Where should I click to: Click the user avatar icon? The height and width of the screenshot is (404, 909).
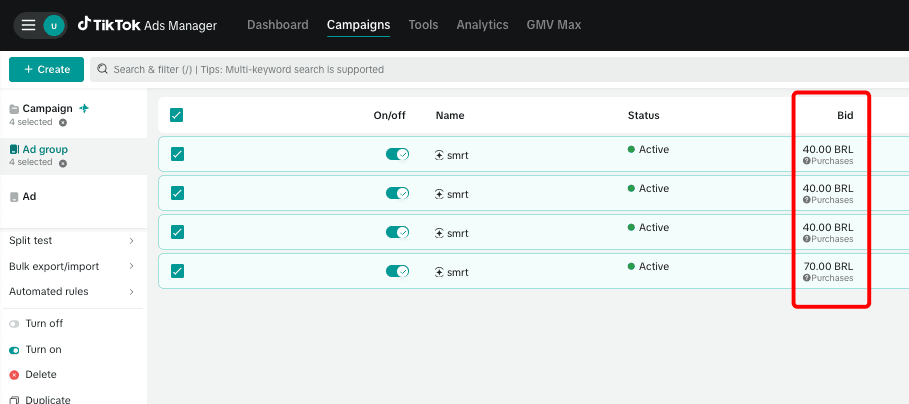coord(53,25)
